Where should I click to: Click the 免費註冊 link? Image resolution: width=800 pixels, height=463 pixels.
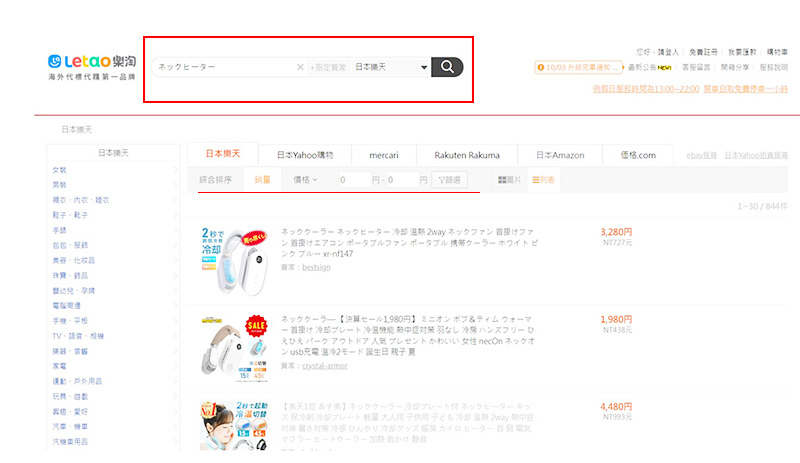(x=703, y=52)
